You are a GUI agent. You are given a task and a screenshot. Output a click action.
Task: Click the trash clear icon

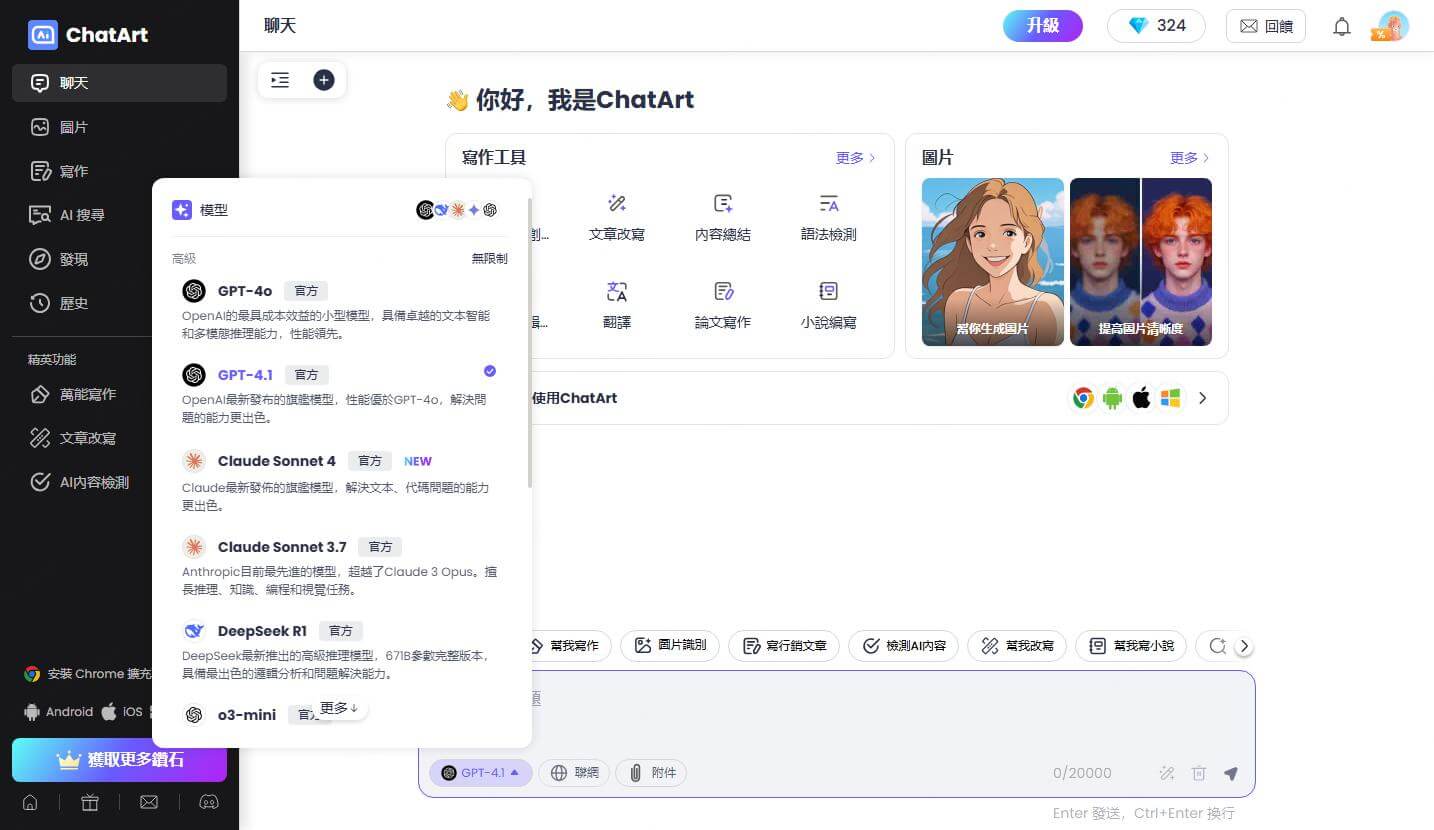pos(1199,773)
